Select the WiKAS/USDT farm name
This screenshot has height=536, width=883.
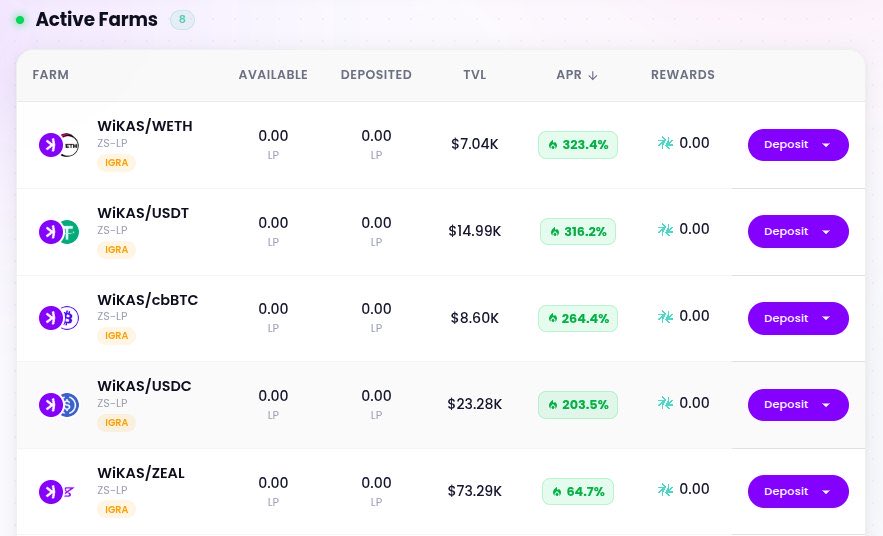coord(143,213)
